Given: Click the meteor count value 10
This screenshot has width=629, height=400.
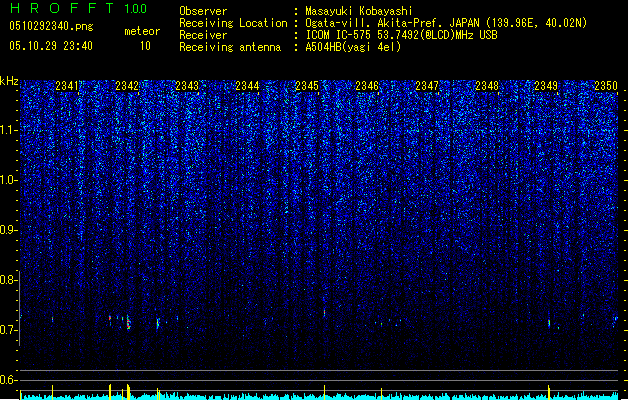Looking at the screenshot, I should pos(145,46).
